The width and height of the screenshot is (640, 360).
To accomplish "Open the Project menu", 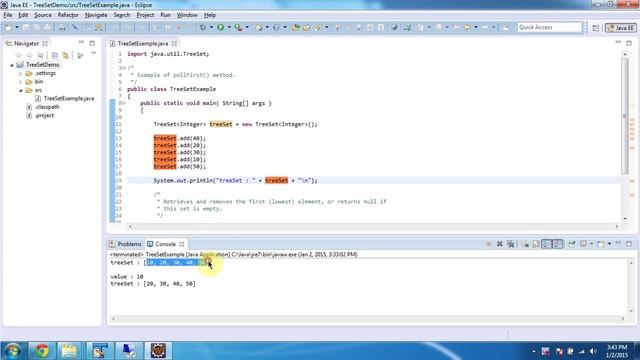I will pyautogui.click(x=145, y=15).
